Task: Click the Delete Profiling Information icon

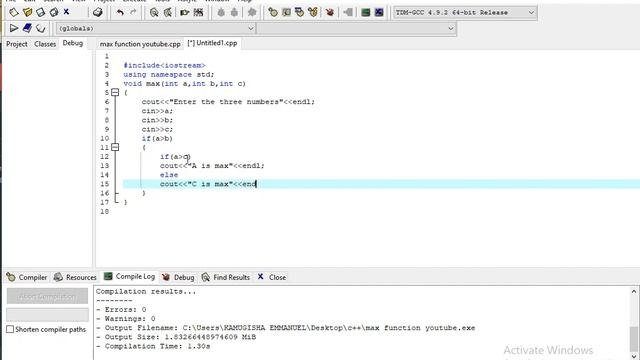Action: click(x=379, y=13)
